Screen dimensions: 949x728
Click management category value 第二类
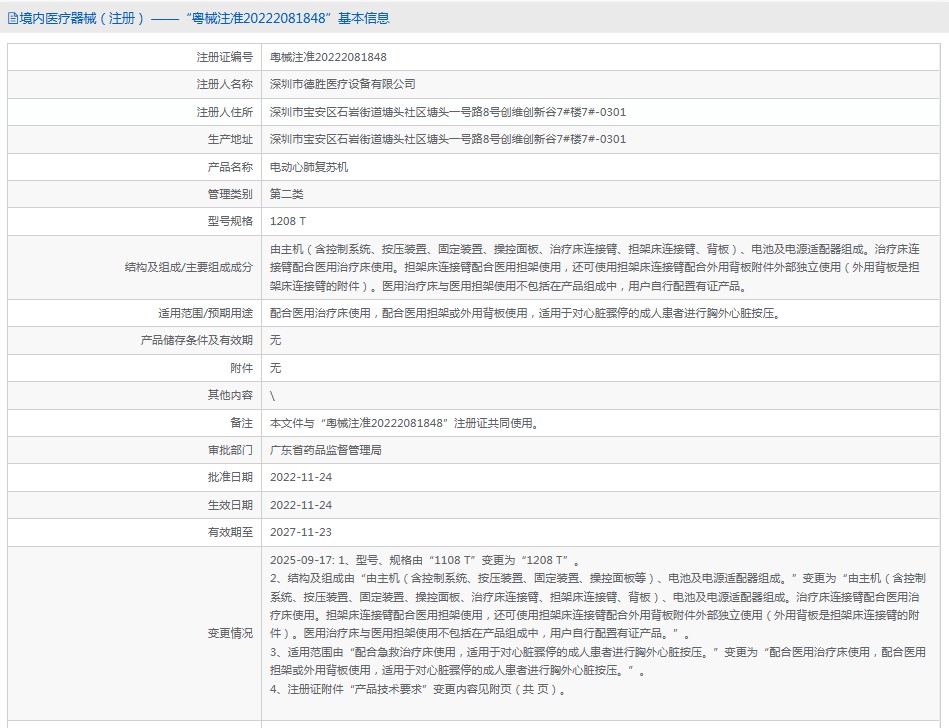(x=286, y=194)
